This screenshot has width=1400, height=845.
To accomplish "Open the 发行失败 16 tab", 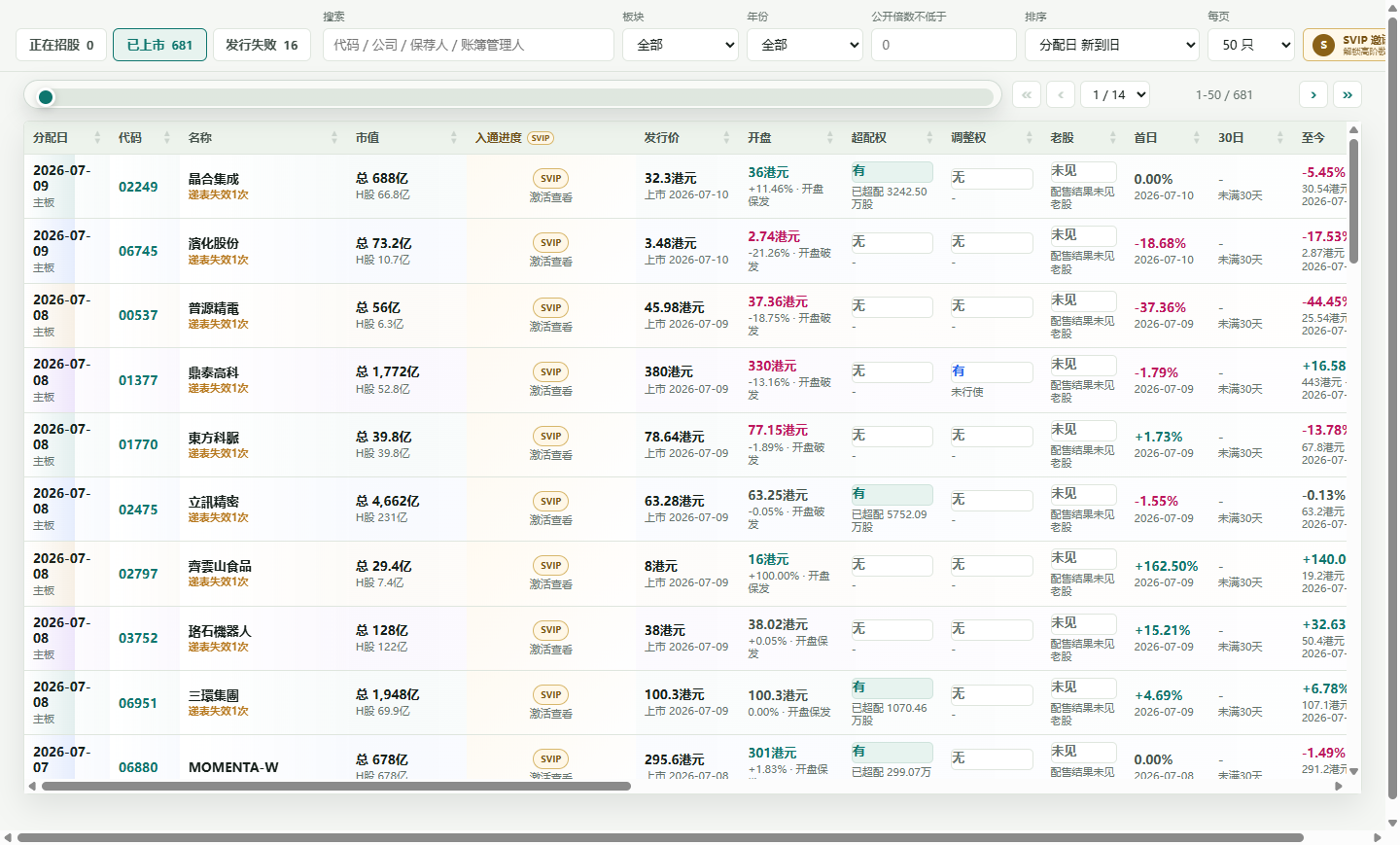I will click(262, 45).
